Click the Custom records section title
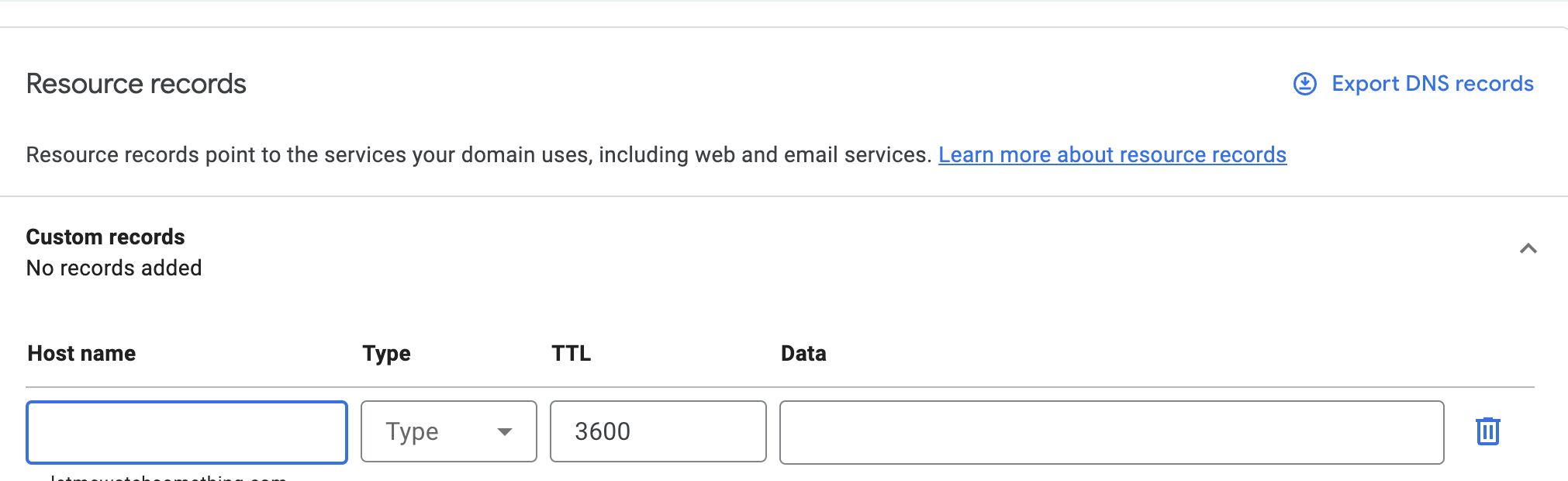The image size is (1568, 481). point(105,237)
